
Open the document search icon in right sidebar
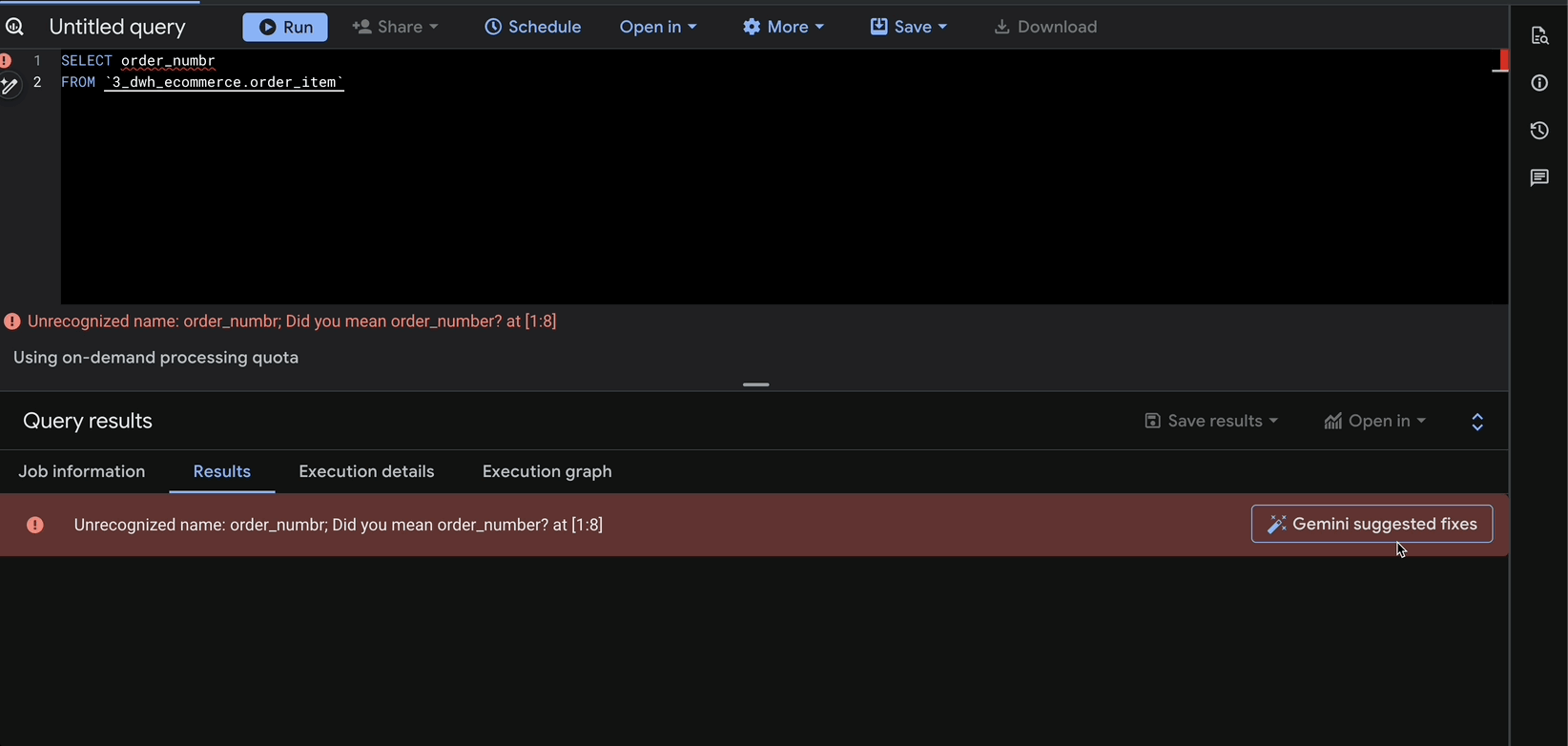tap(1539, 36)
